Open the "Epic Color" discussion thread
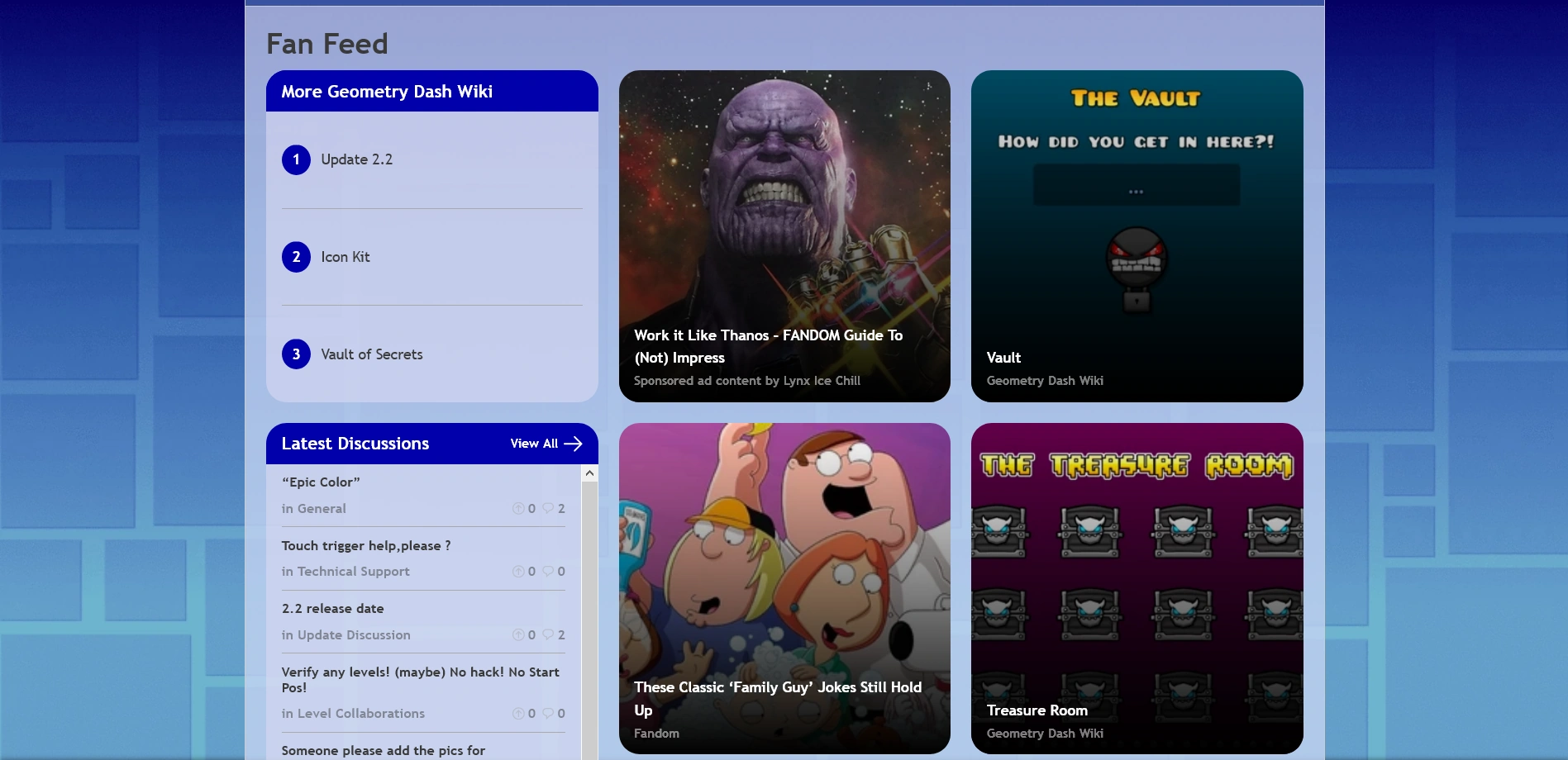The image size is (1568, 760). pos(321,482)
